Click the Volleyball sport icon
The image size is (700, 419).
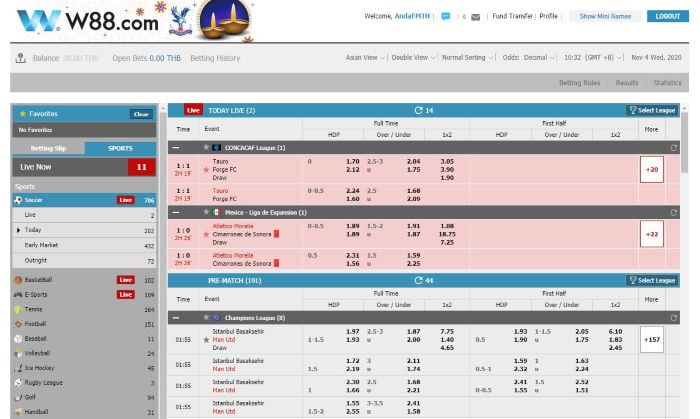pos(18,353)
